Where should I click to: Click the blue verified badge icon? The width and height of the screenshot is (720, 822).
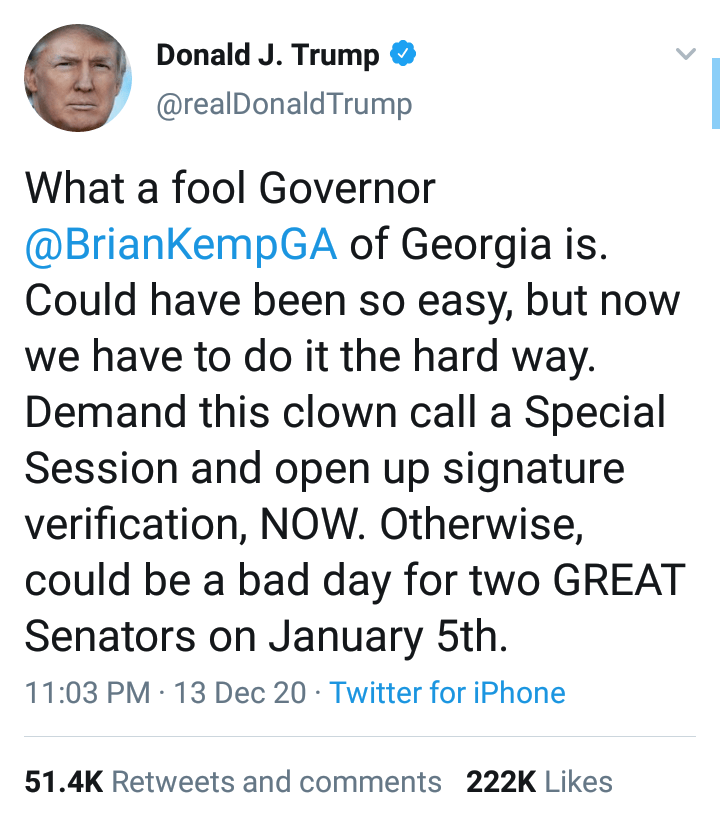pyautogui.click(x=402, y=55)
